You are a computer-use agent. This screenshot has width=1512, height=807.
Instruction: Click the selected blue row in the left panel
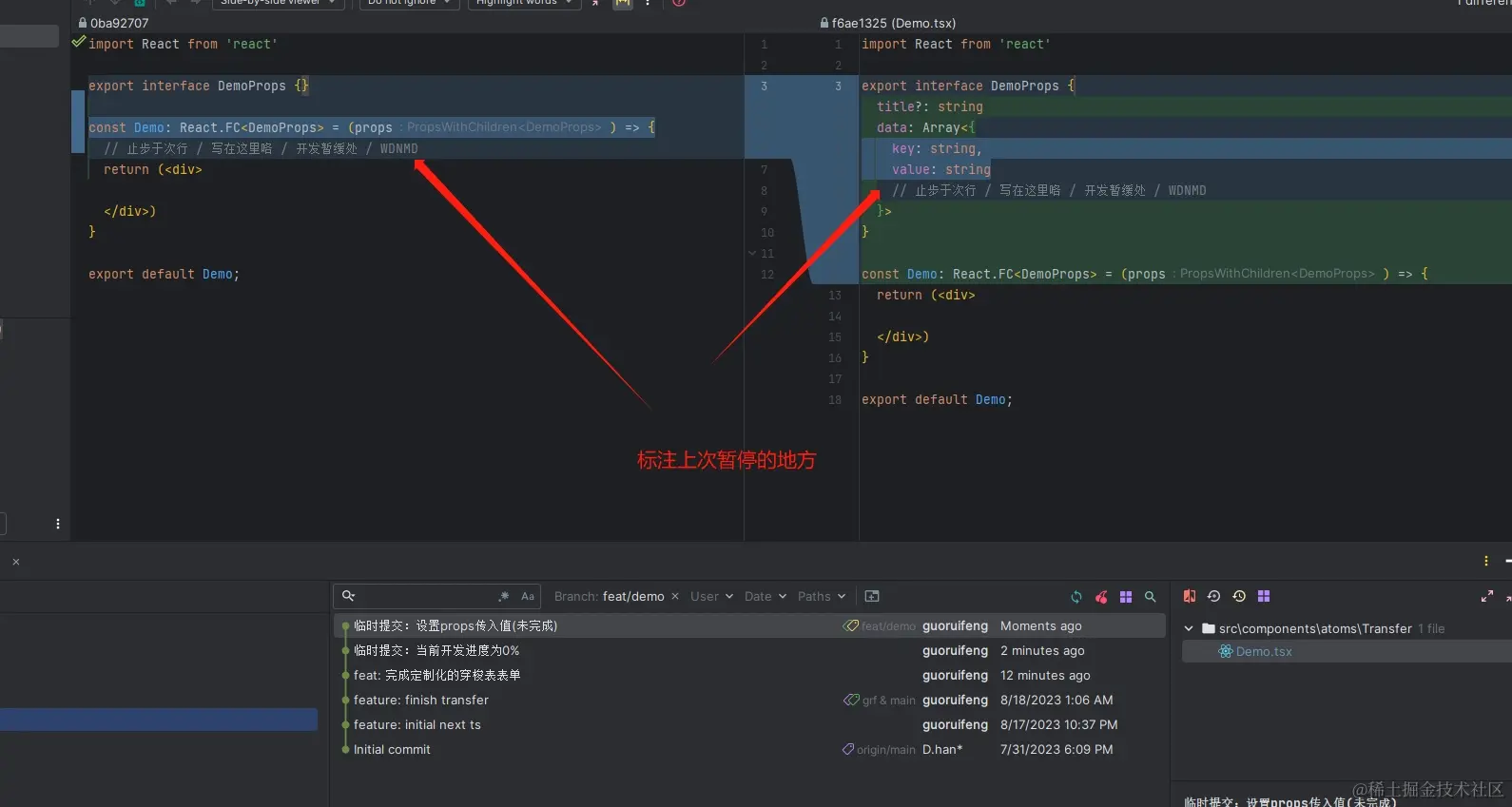159,720
